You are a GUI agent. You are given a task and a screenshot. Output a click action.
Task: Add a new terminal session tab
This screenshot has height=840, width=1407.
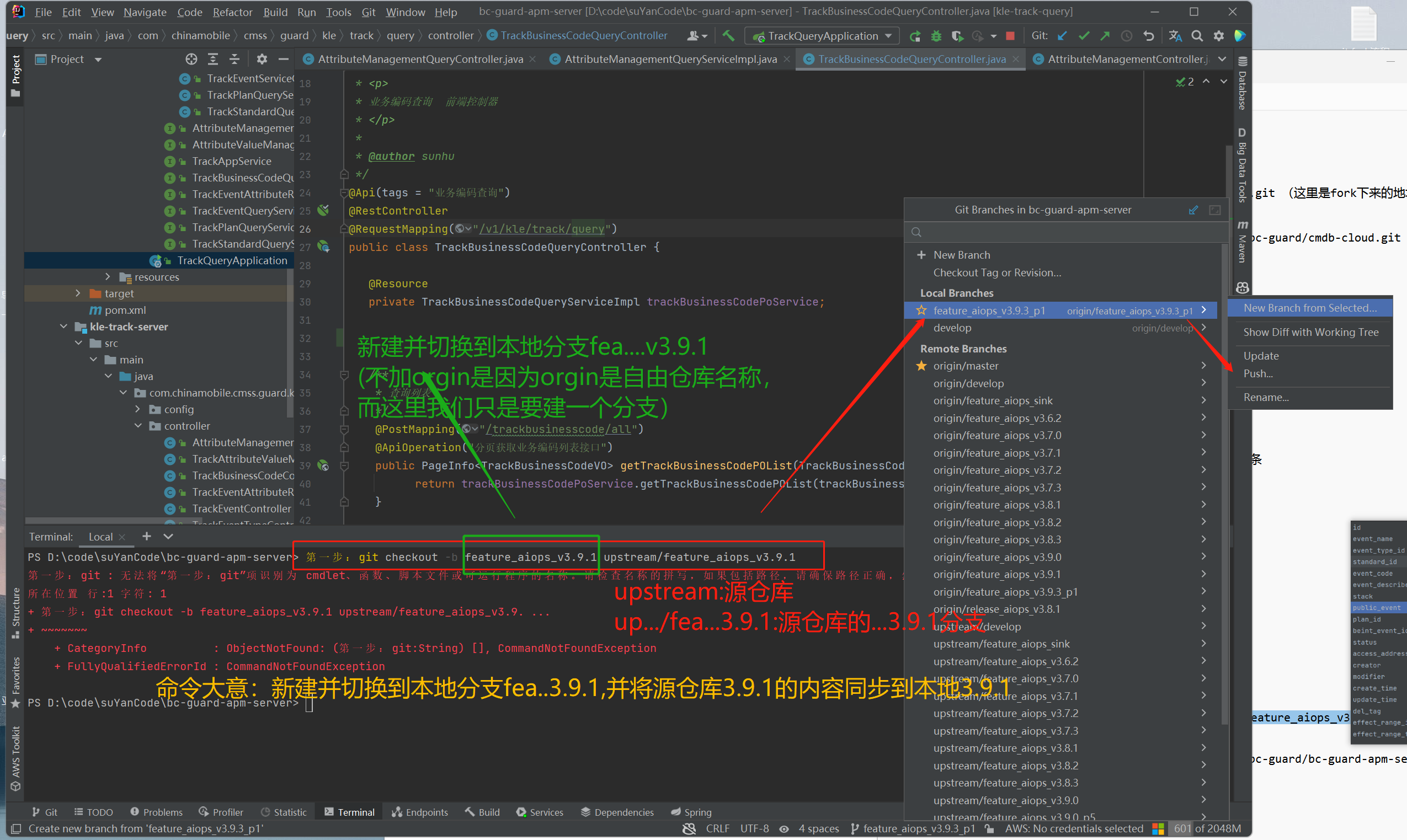click(x=147, y=536)
